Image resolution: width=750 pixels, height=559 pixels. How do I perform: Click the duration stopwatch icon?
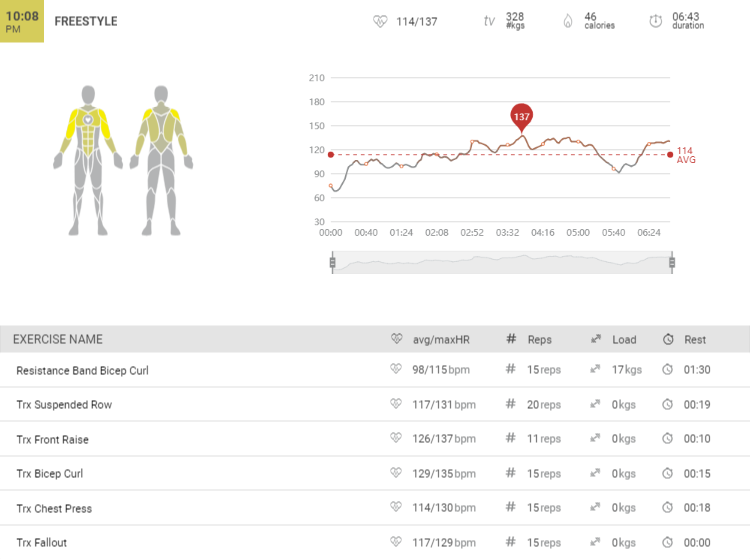pos(656,21)
